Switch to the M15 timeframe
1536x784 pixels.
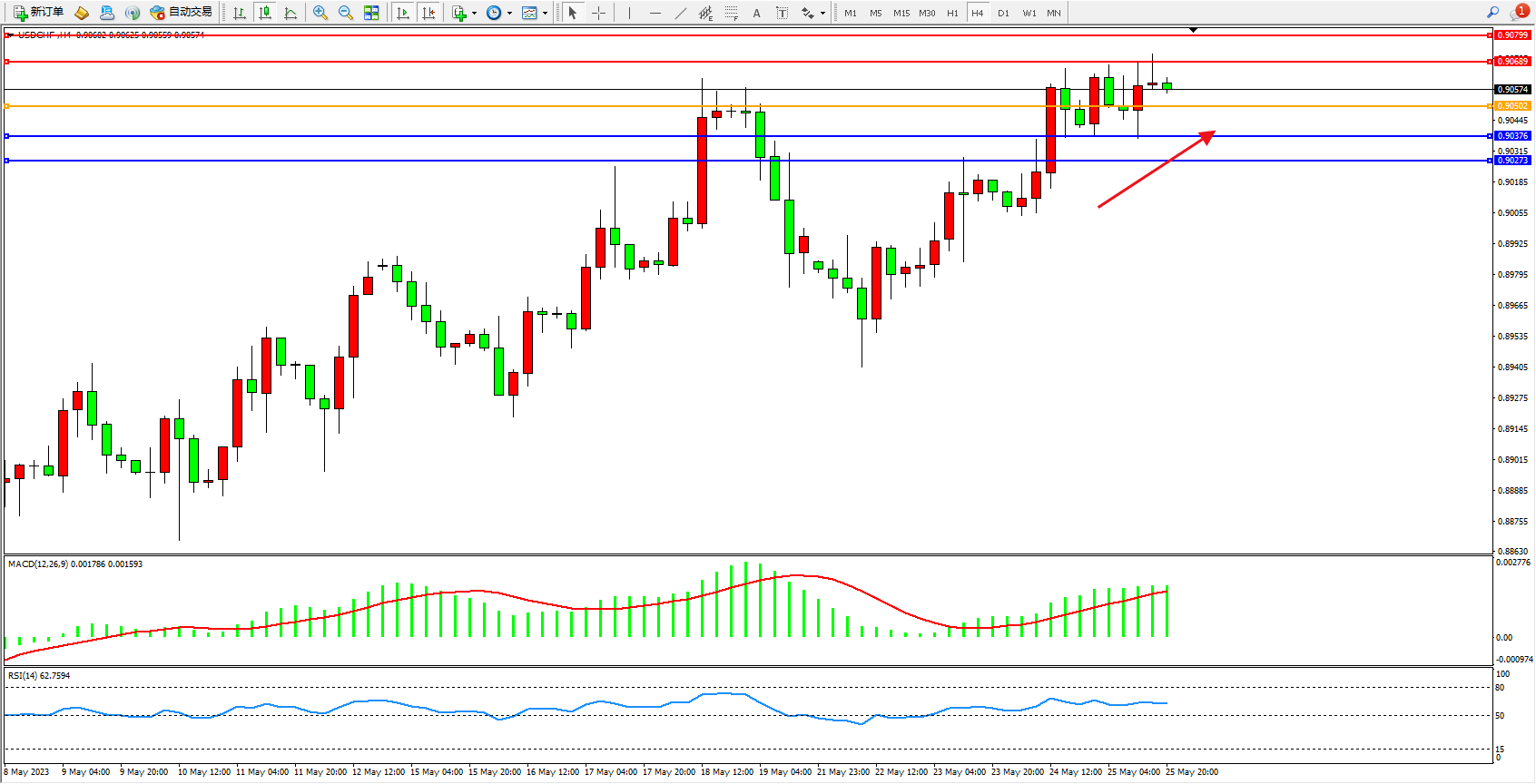click(x=901, y=13)
